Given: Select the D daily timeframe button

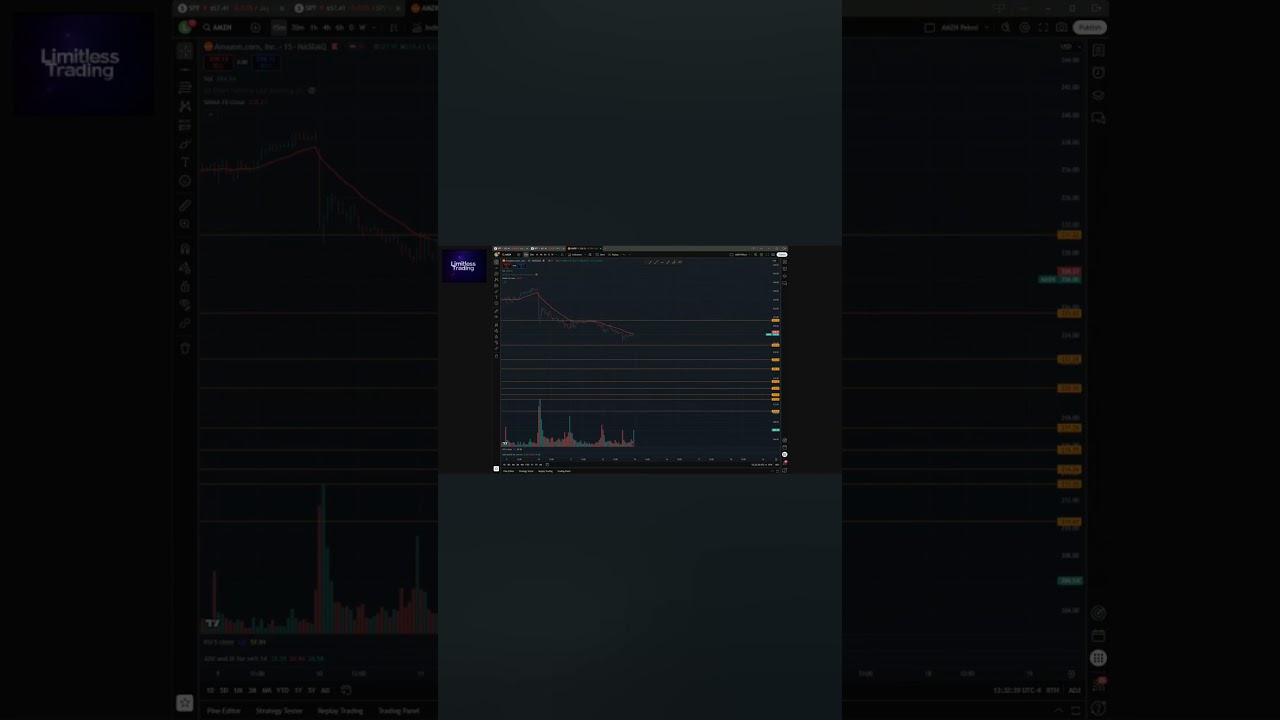Looking at the screenshot, I should tap(351, 28).
